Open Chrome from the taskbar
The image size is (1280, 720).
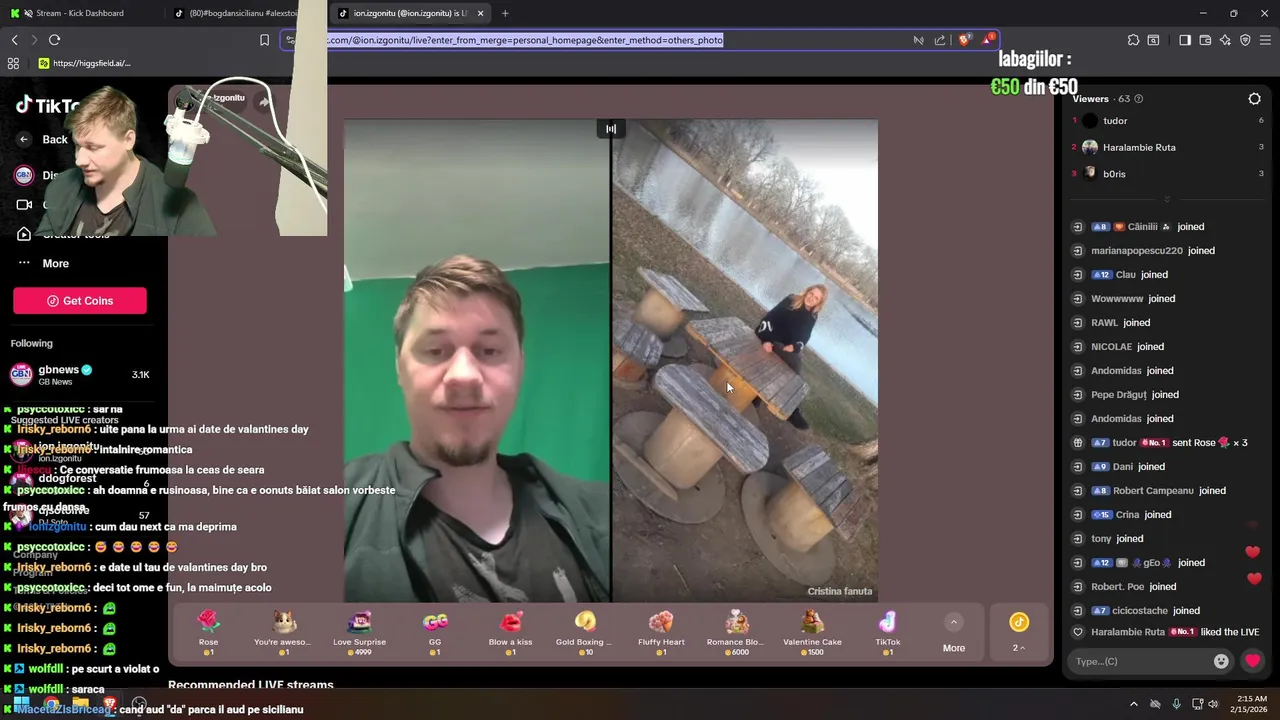[x=51, y=704]
